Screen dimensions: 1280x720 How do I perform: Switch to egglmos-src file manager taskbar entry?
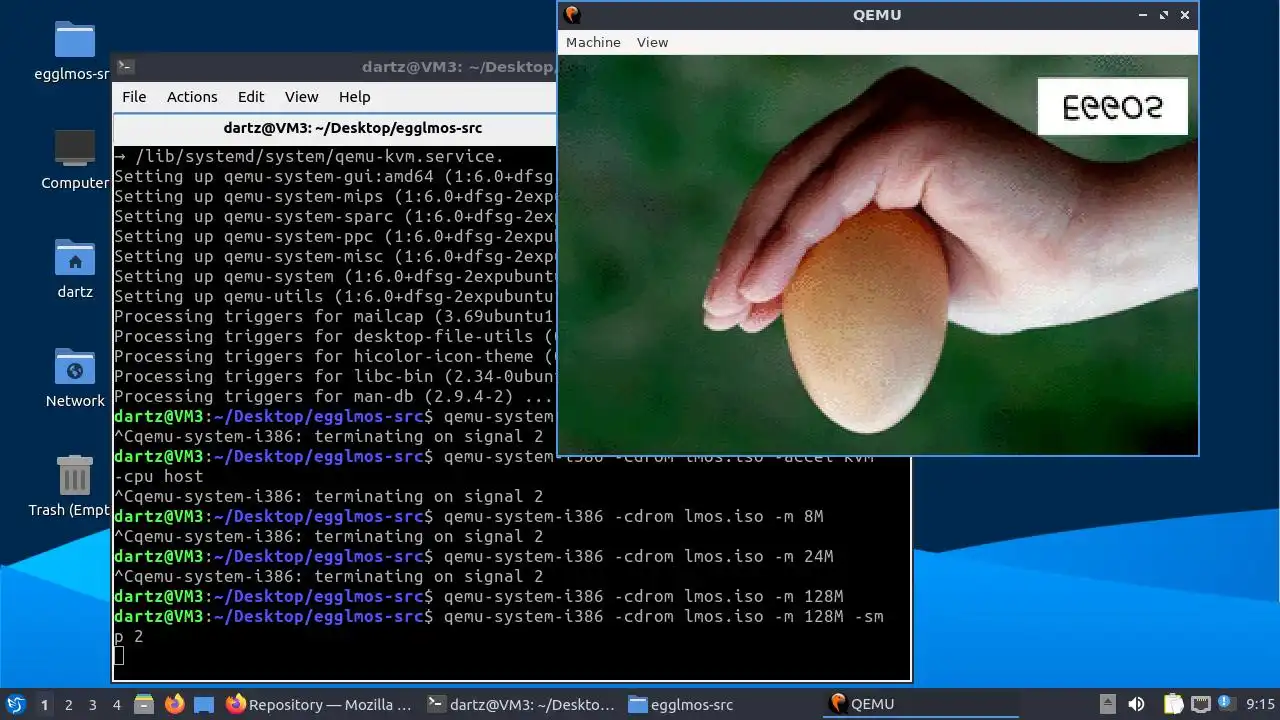click(x=721, y=705)
